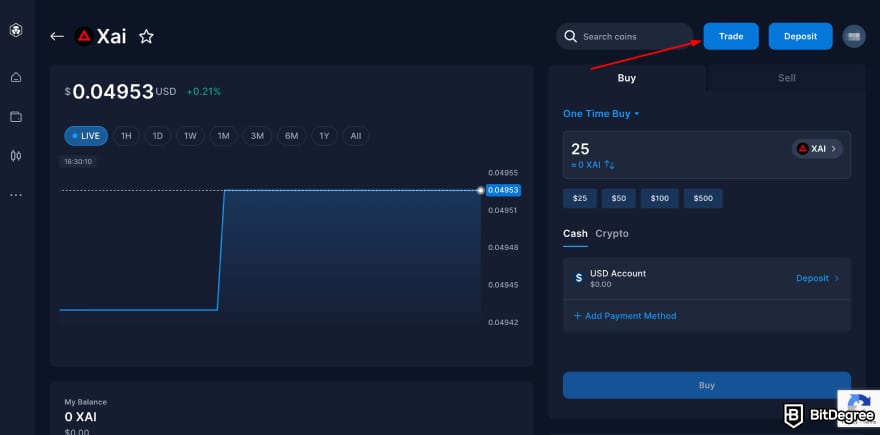Swap currency with the arrows icon
This screenshot has width=880, height=435.
click(609, 165)
